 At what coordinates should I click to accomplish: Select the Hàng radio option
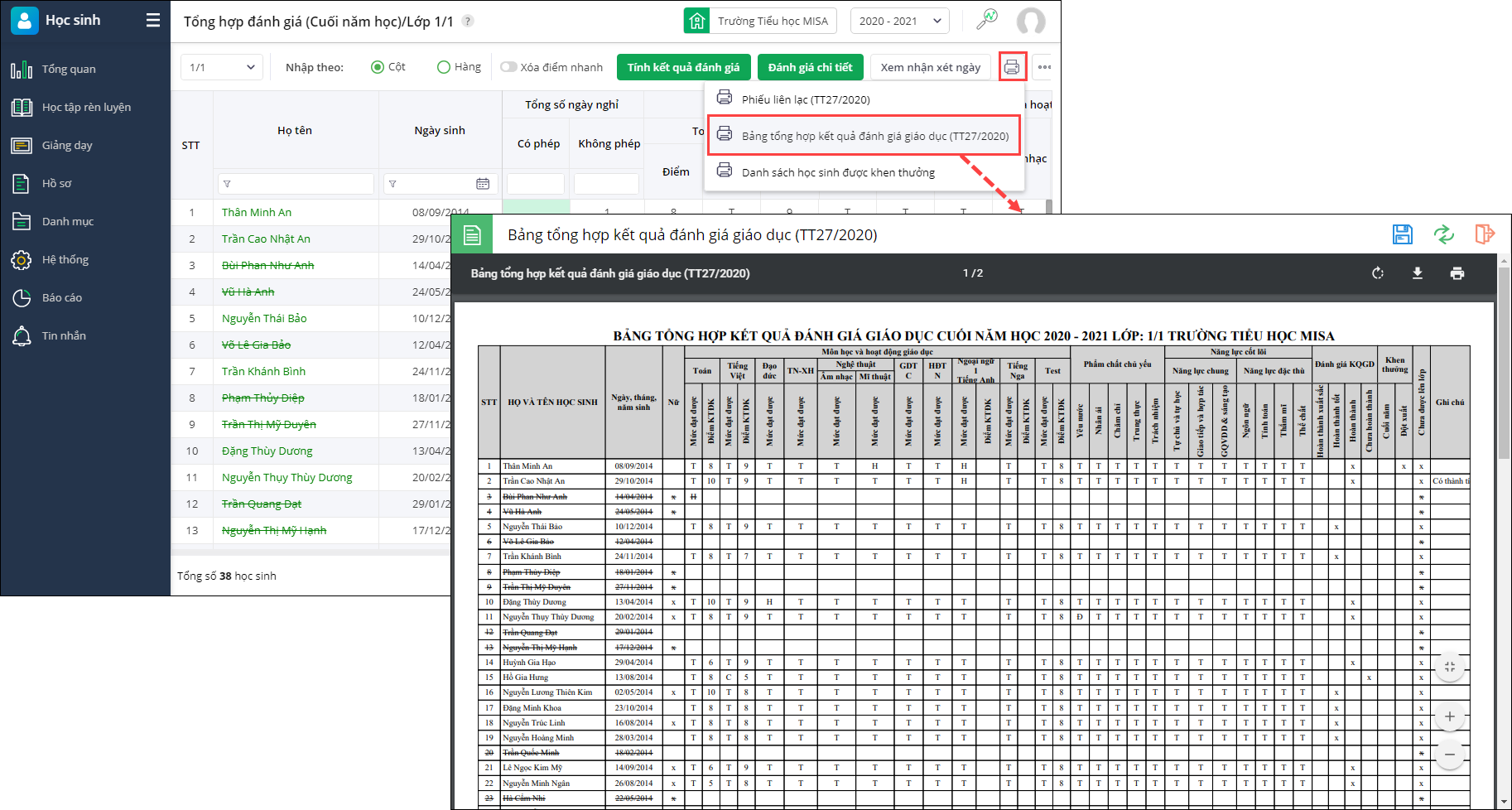[x=444, y=67]
